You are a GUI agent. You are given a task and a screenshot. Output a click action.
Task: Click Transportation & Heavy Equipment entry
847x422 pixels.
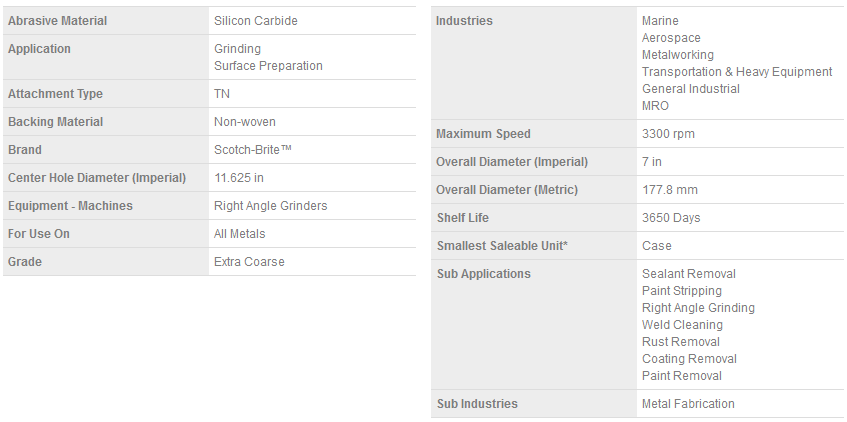[x=737, y=72]
